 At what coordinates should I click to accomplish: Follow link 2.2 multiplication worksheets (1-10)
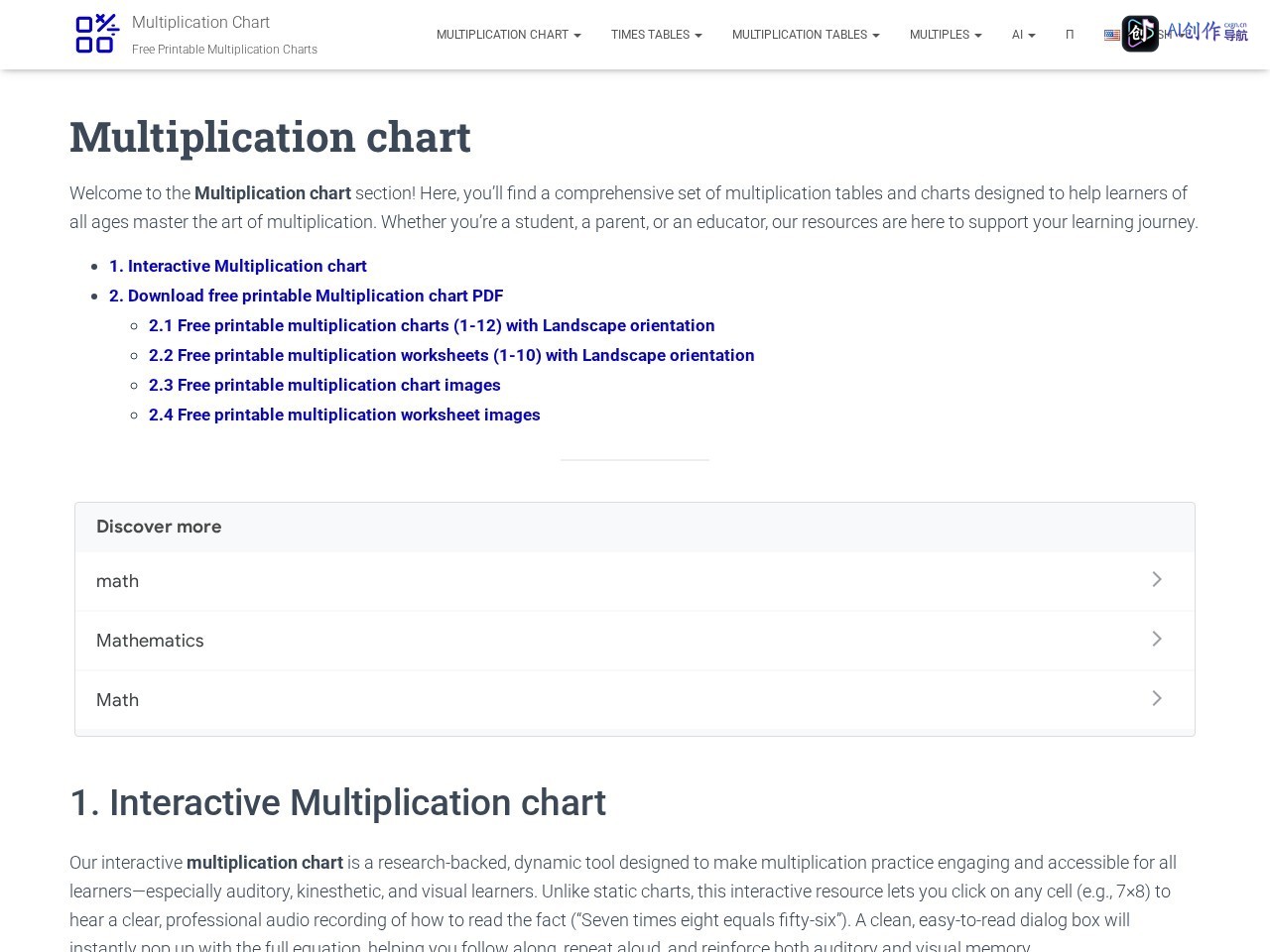[451, 355]
